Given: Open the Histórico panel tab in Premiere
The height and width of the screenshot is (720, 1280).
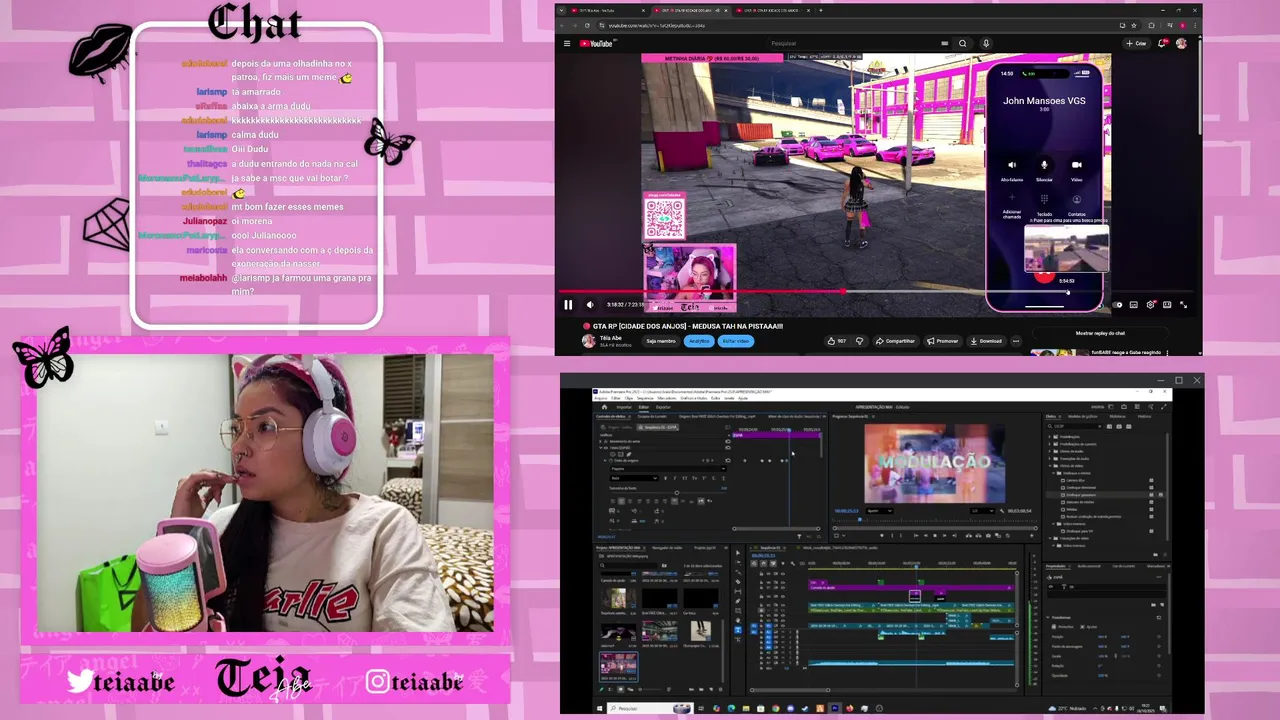Looking at the screenshot, I should pos(1145,416).
